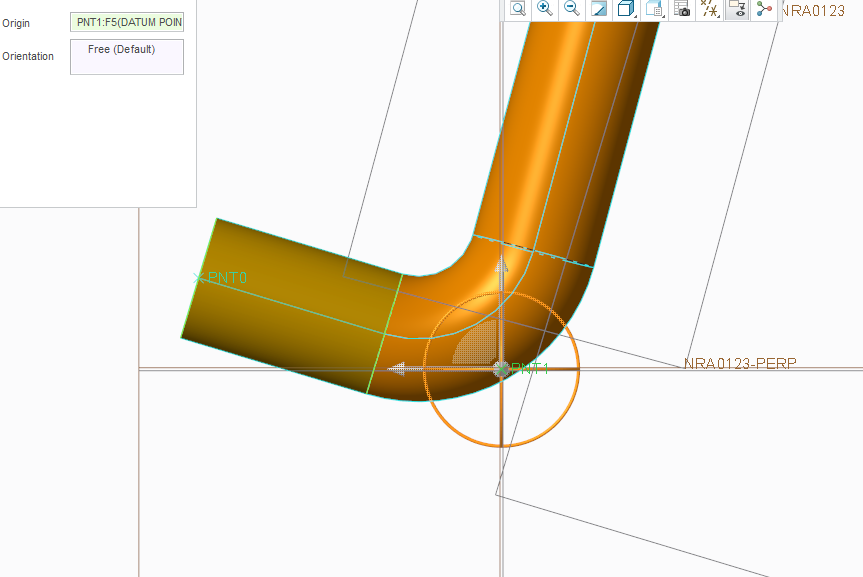
Task: Click the Refit view icon
Action: coord(518,9)
